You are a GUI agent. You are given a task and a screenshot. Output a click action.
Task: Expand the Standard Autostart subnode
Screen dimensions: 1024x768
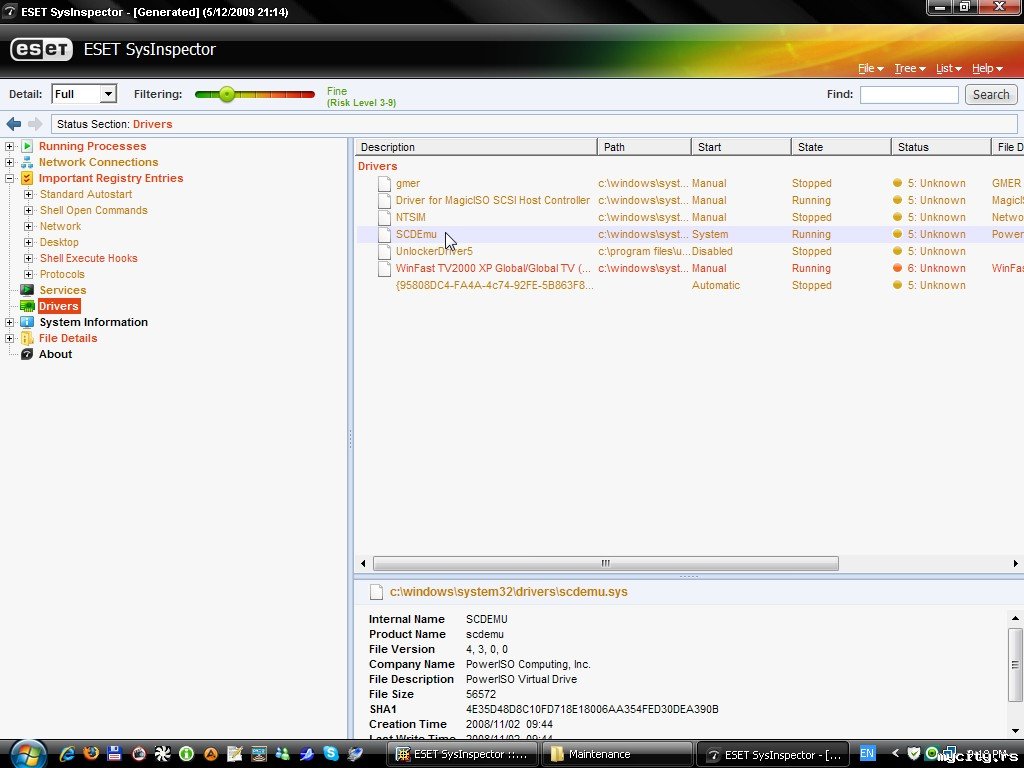pyautogui.click(x=28, y=194)
